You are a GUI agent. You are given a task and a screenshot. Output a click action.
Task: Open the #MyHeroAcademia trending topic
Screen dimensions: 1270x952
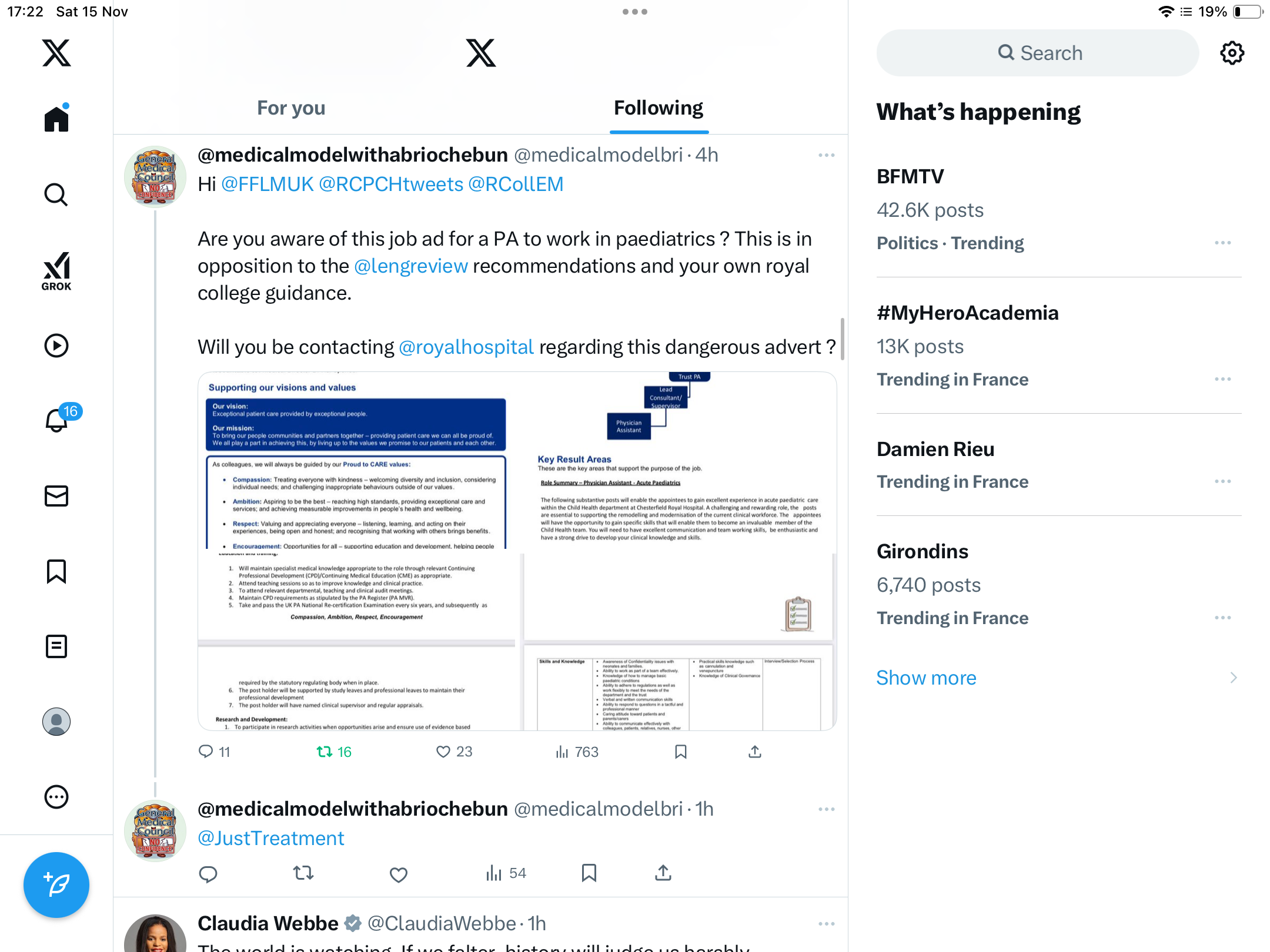coord(967,313)
